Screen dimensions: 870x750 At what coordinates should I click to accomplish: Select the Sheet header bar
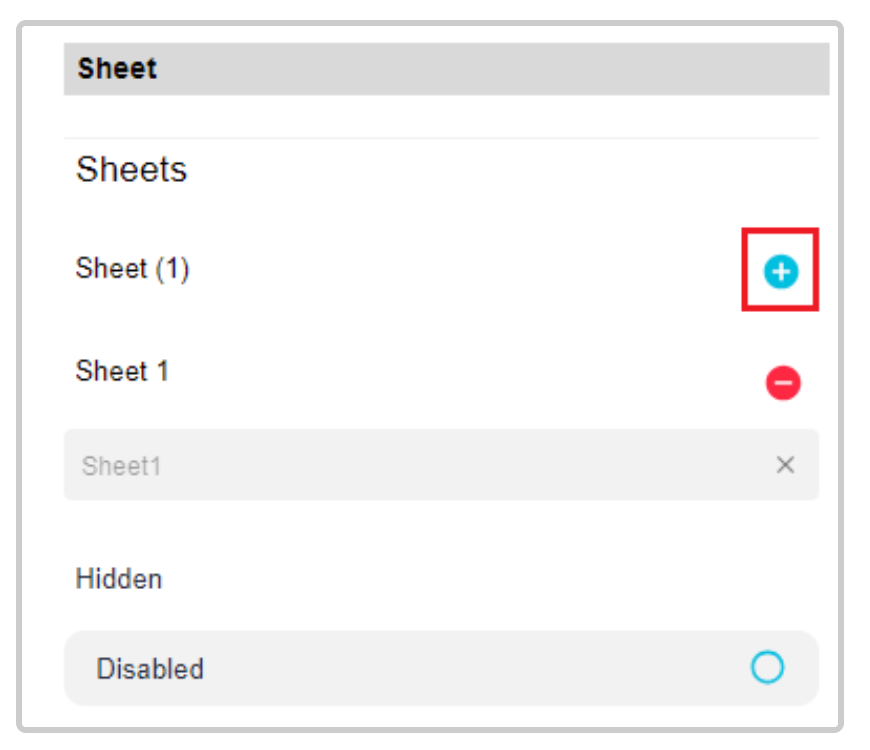[446, 69]
